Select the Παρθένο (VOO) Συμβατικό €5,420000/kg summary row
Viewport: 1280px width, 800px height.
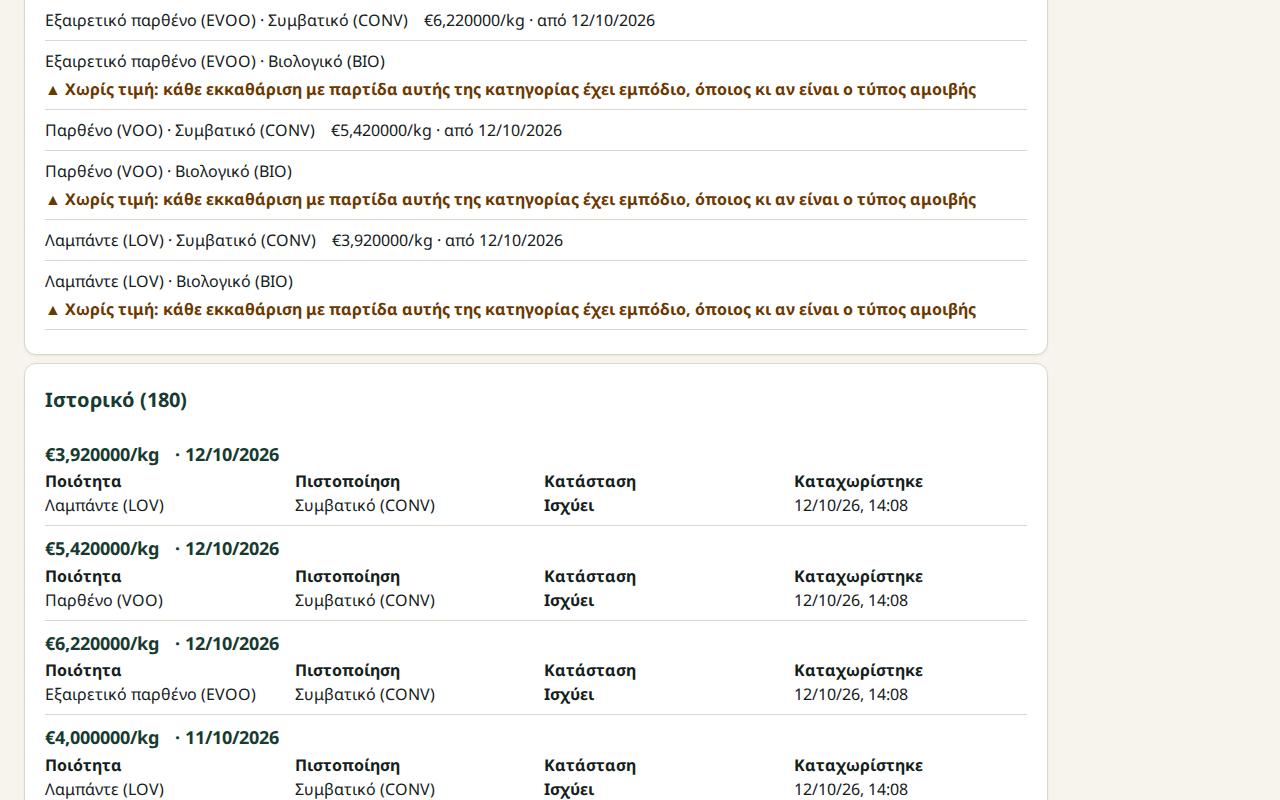coord(536,130)
